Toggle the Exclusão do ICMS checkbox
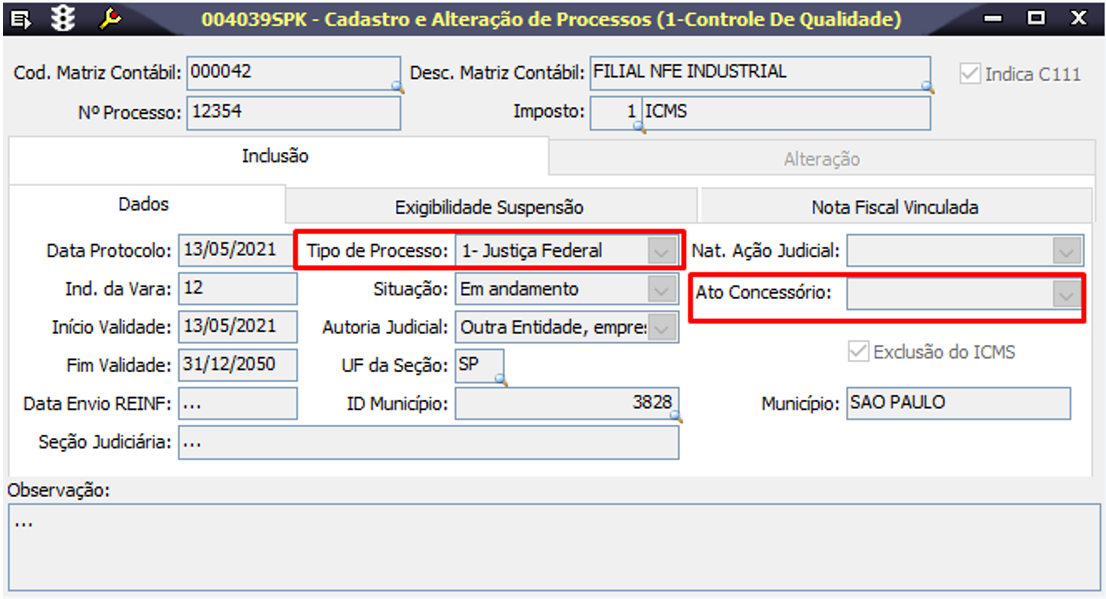Screen dimensions: 1106x599 [x=857, y=352]
